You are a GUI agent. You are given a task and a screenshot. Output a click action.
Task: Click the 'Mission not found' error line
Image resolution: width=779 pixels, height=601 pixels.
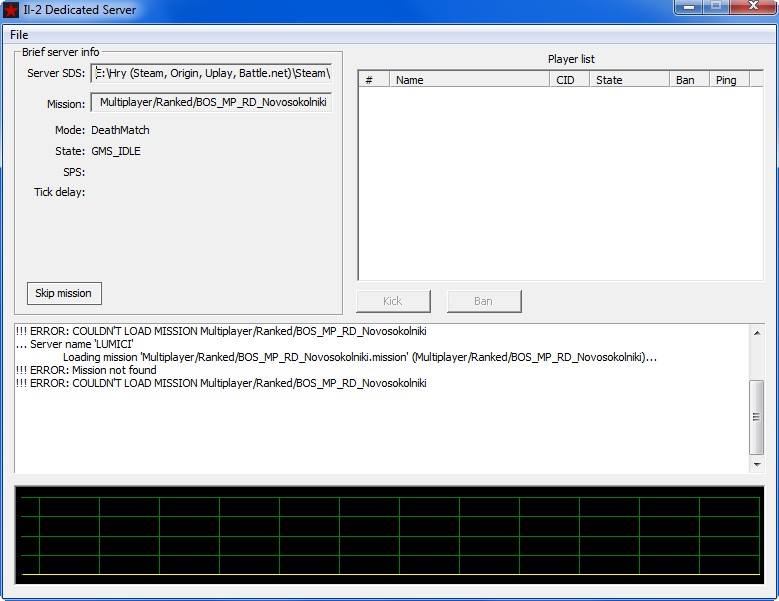(x=86, y=370)
